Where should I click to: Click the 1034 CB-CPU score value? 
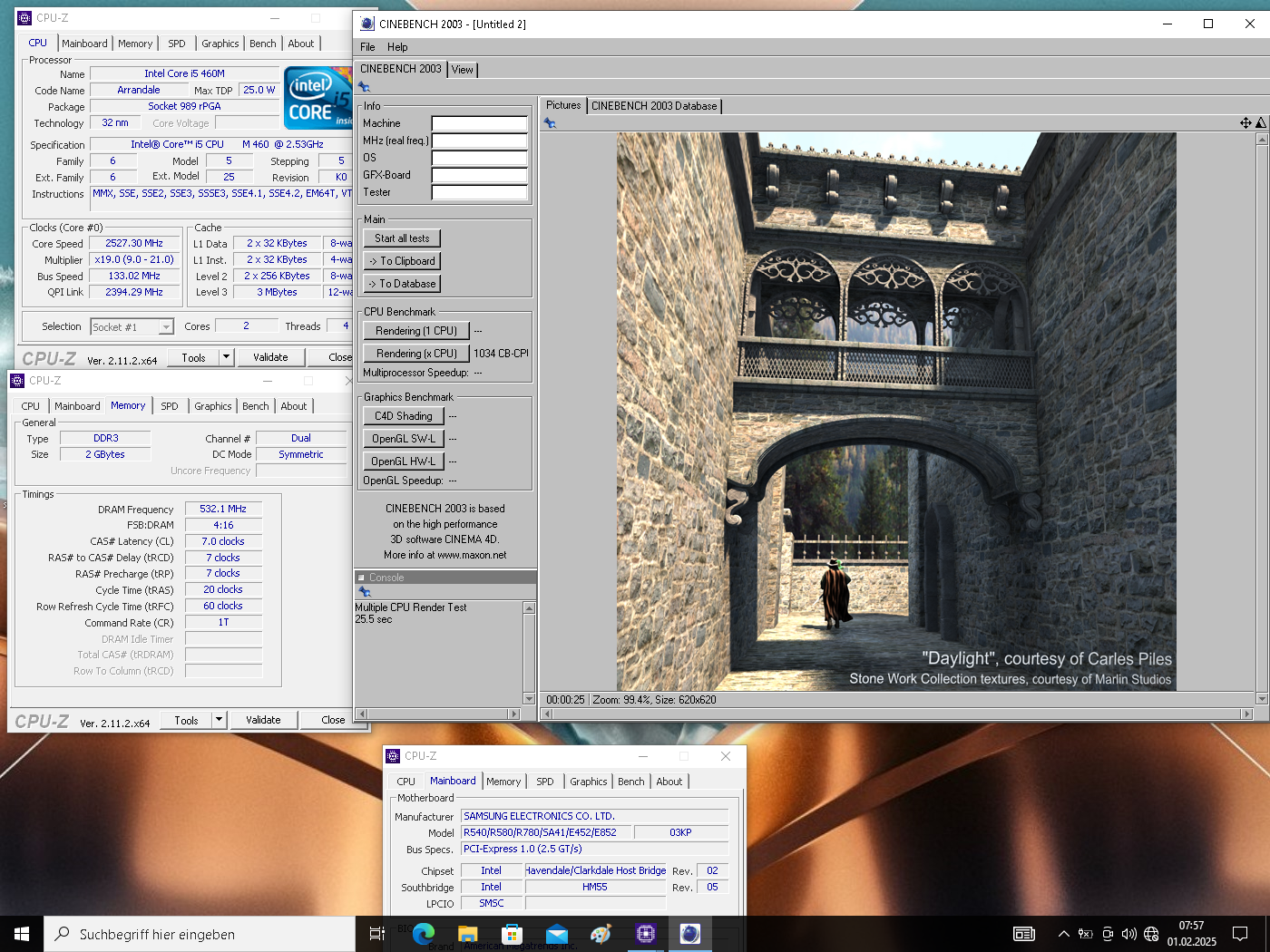click(501, 354)
